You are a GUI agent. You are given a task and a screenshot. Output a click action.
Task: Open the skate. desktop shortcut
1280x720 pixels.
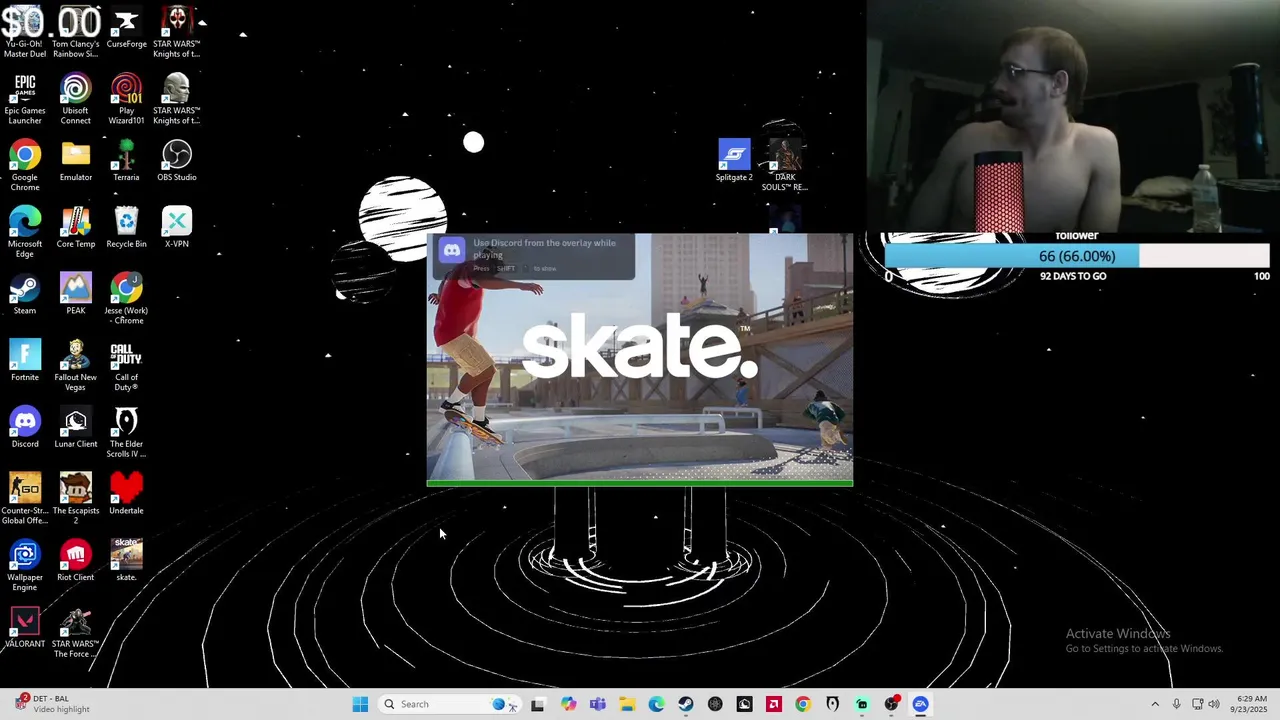(x=126, y=560)
